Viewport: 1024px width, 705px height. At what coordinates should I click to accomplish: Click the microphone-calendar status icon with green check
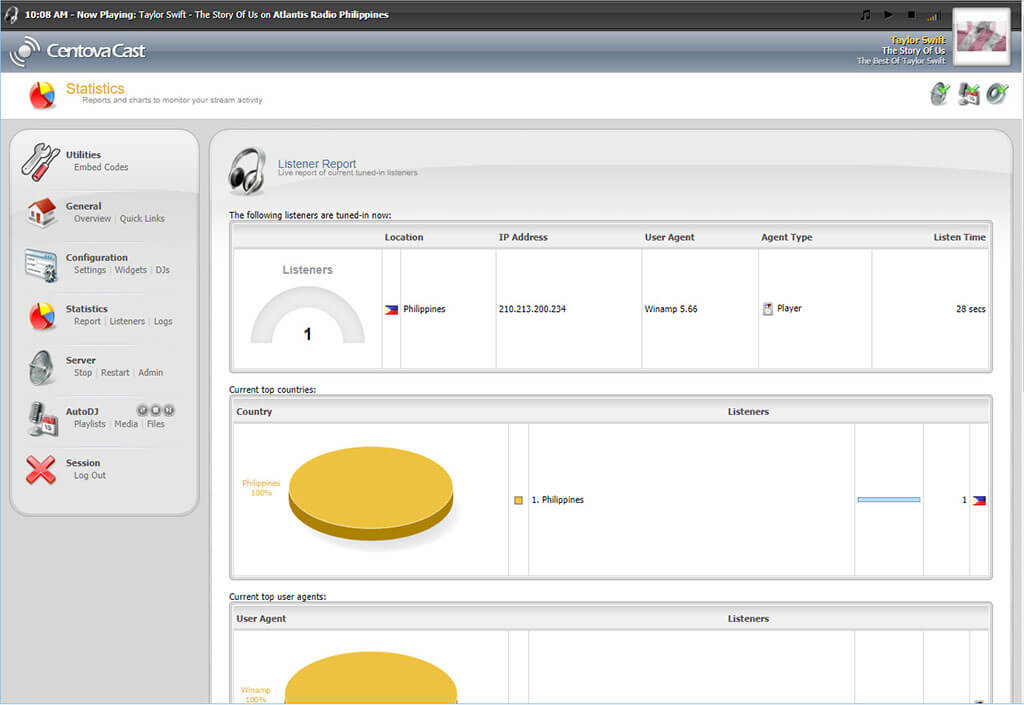969,94
